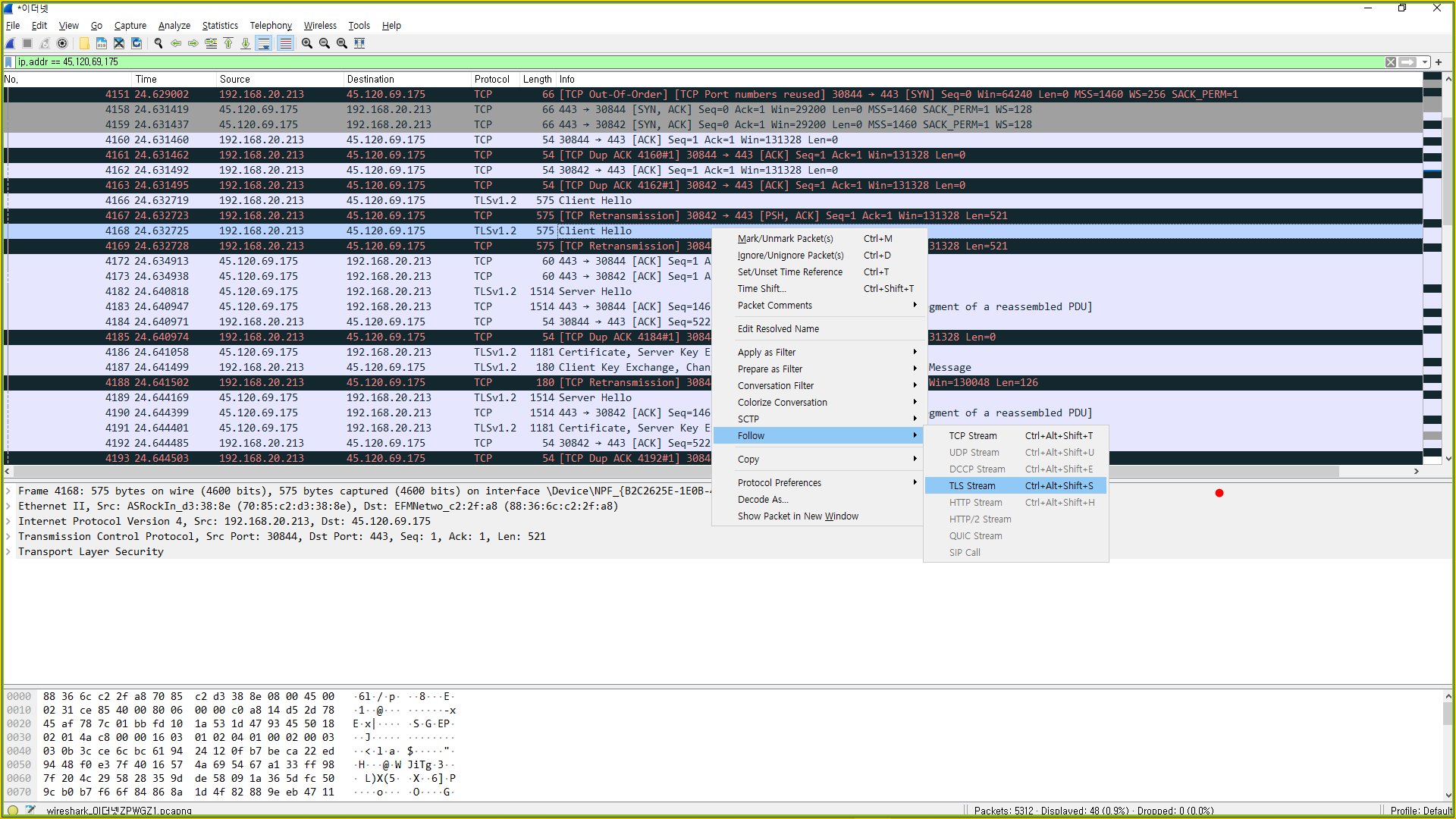This screenshot has width=1456, height=819.
Task: Click the start capture shark fin icon
Action: click(x=11, y=43)
